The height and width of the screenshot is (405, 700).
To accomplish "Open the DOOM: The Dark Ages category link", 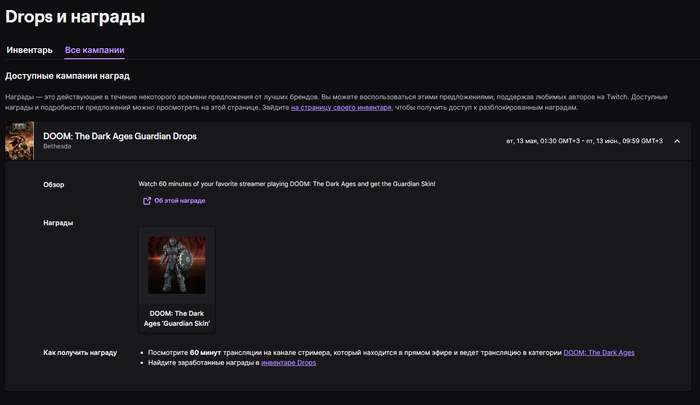I will [598, 353].
